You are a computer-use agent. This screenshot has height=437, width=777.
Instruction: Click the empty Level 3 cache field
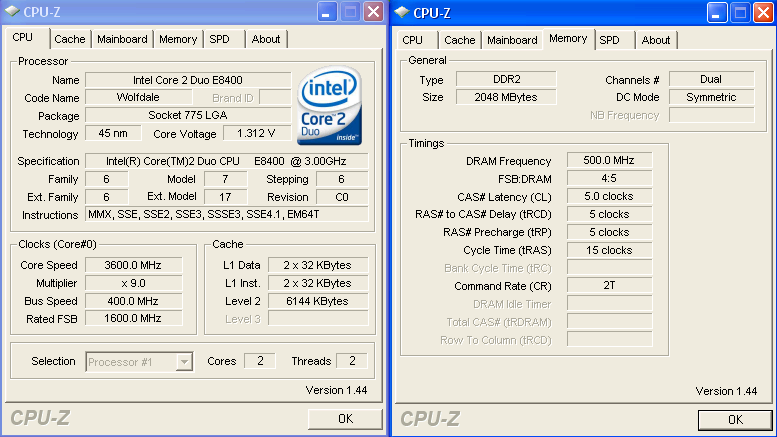click(318, 319)
